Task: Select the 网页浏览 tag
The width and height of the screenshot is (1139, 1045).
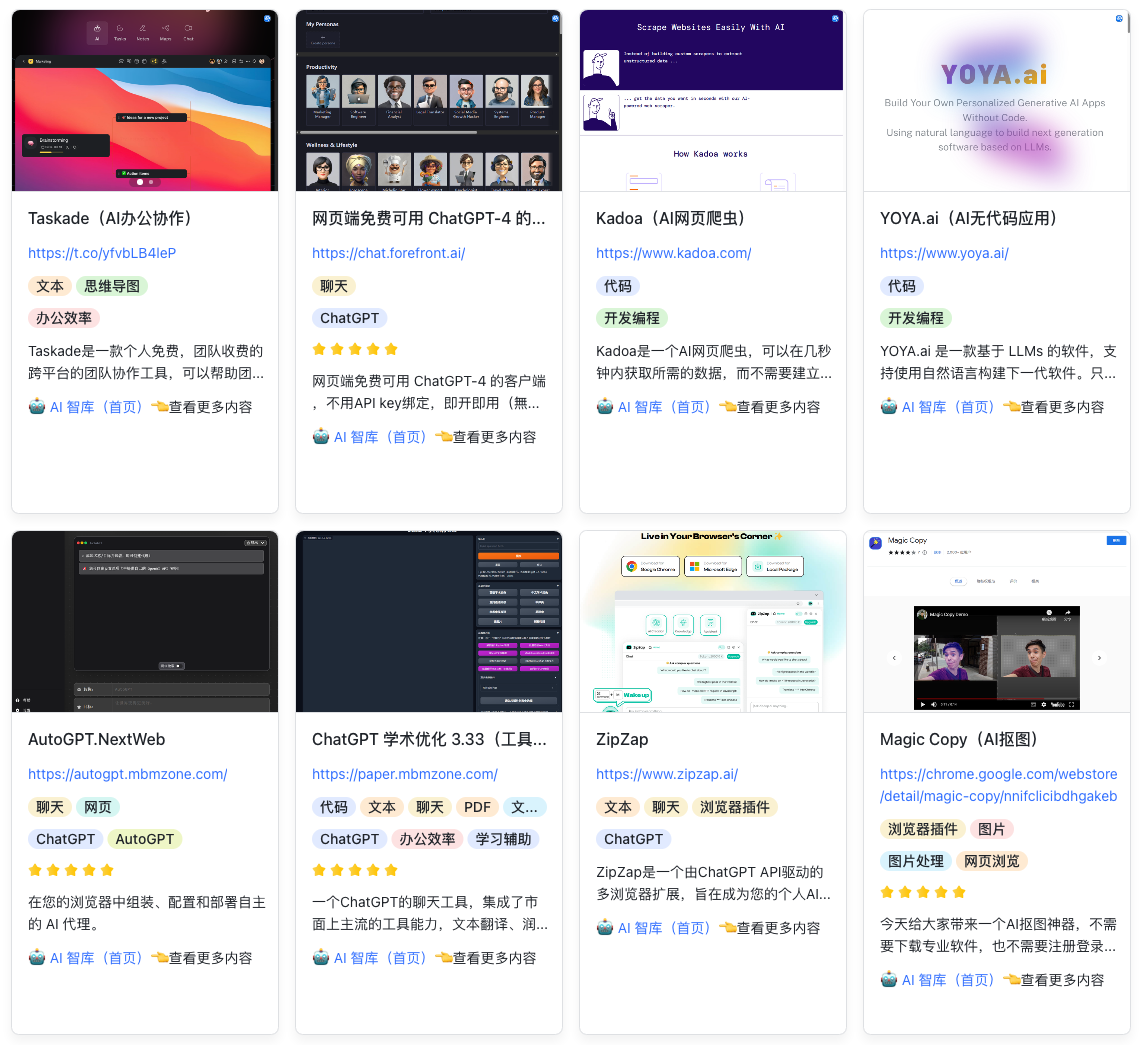Action: point(992,861)
